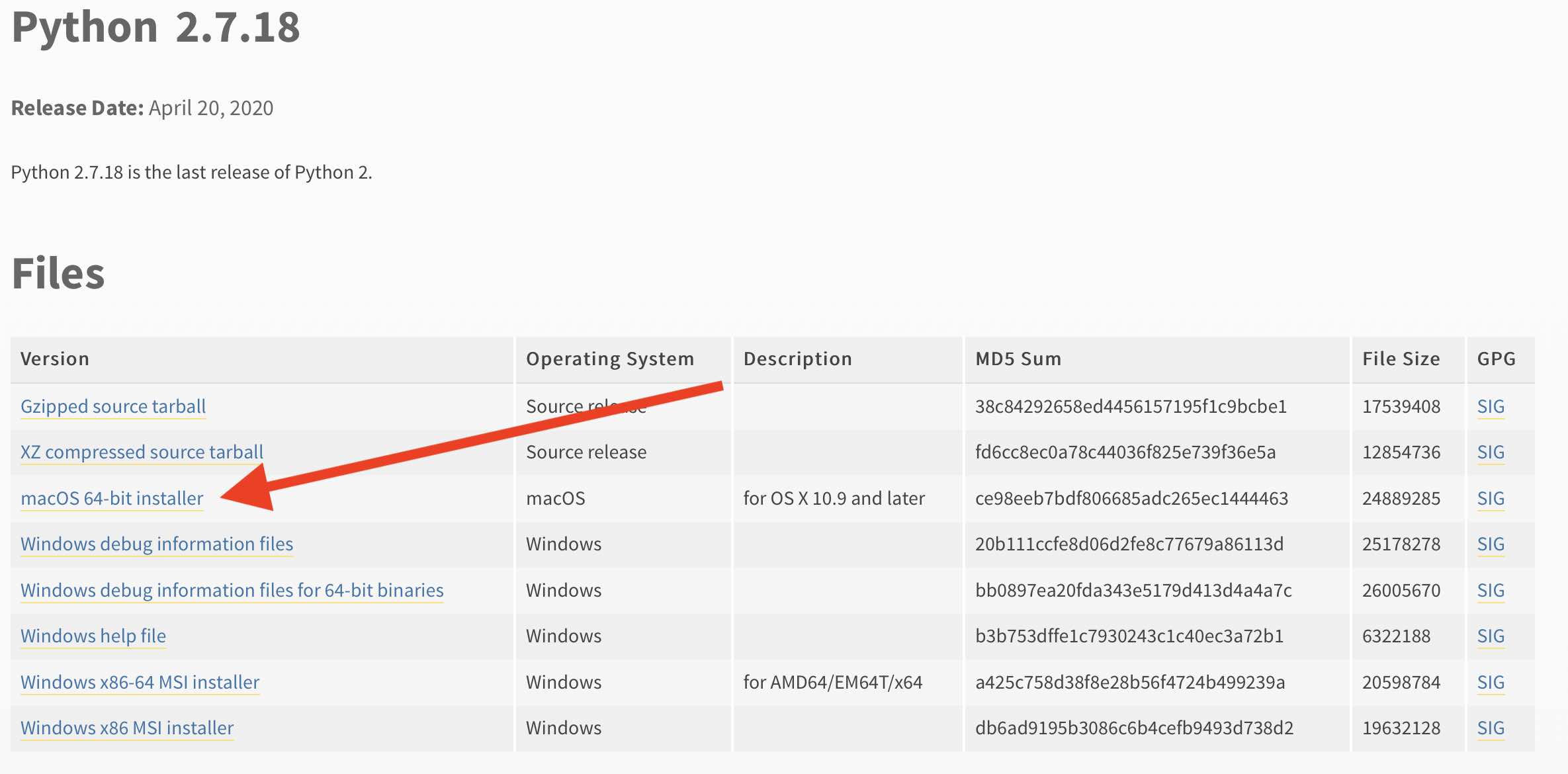Open the SIG for Windows debug information files
Viewport: 1568px width, 774px height.
pyautogui.click(x=1489, y=544)
